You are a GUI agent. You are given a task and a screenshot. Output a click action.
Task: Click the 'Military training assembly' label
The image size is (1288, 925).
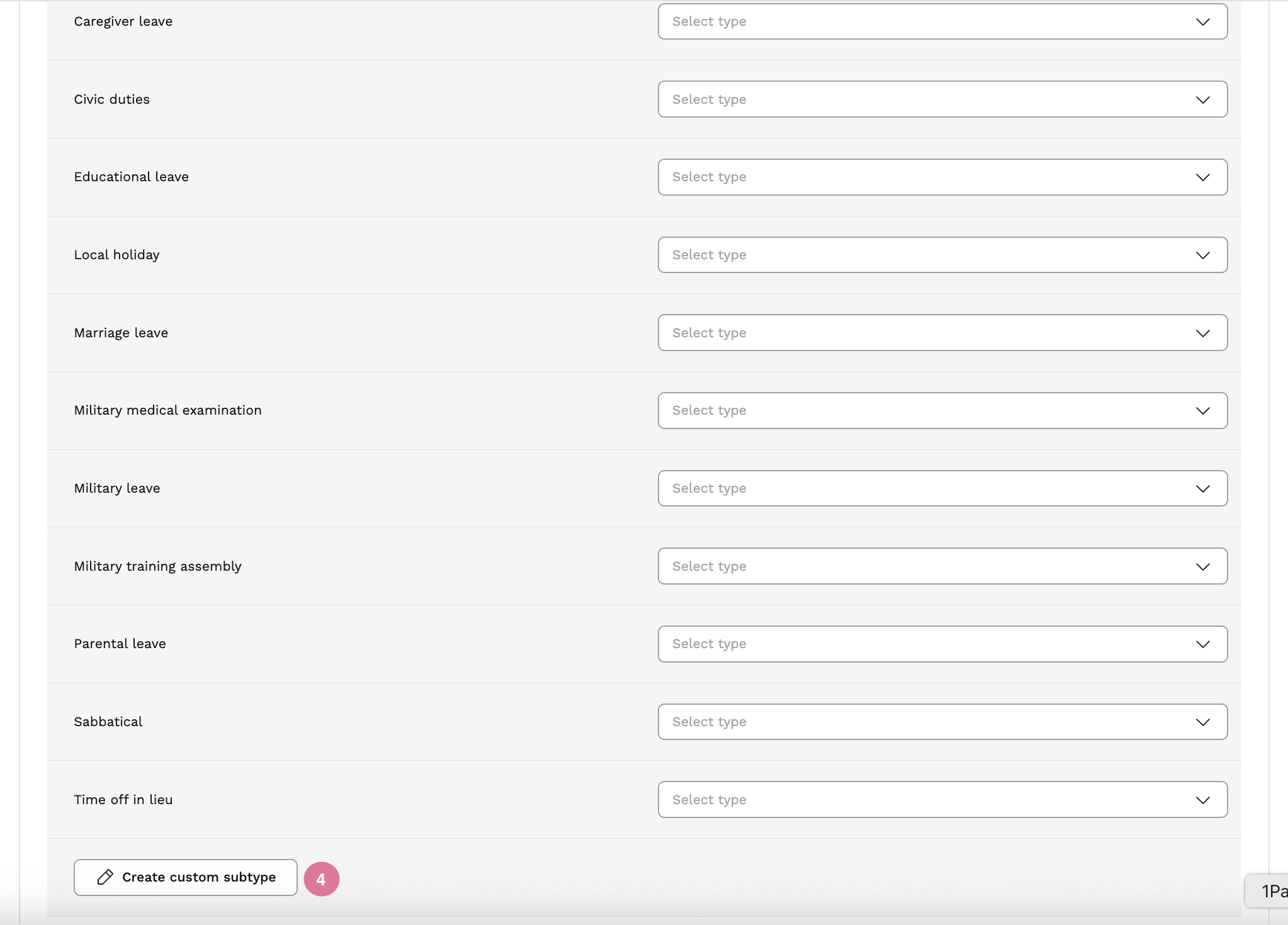tap(158, 566)
